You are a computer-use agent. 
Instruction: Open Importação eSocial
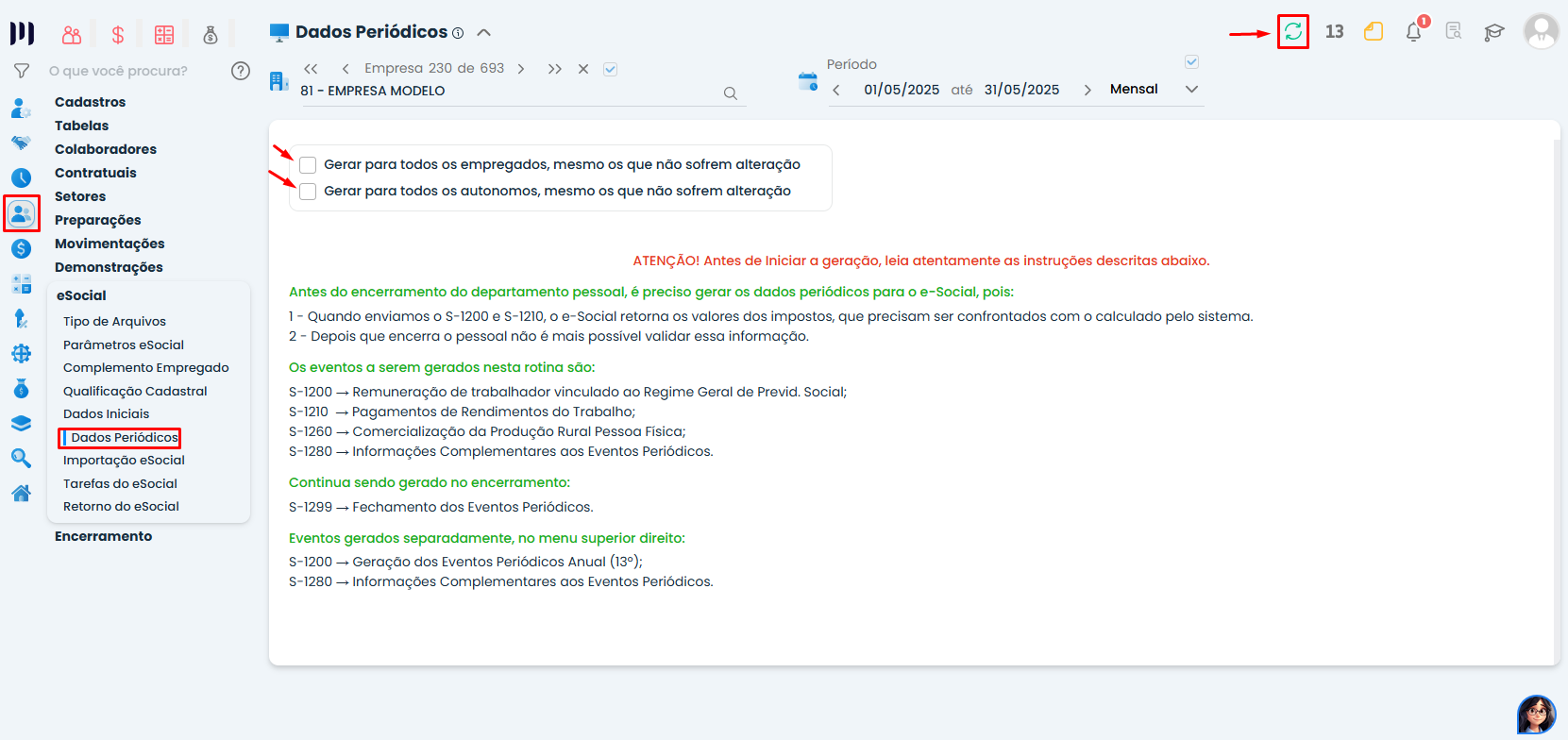(124, 461)
